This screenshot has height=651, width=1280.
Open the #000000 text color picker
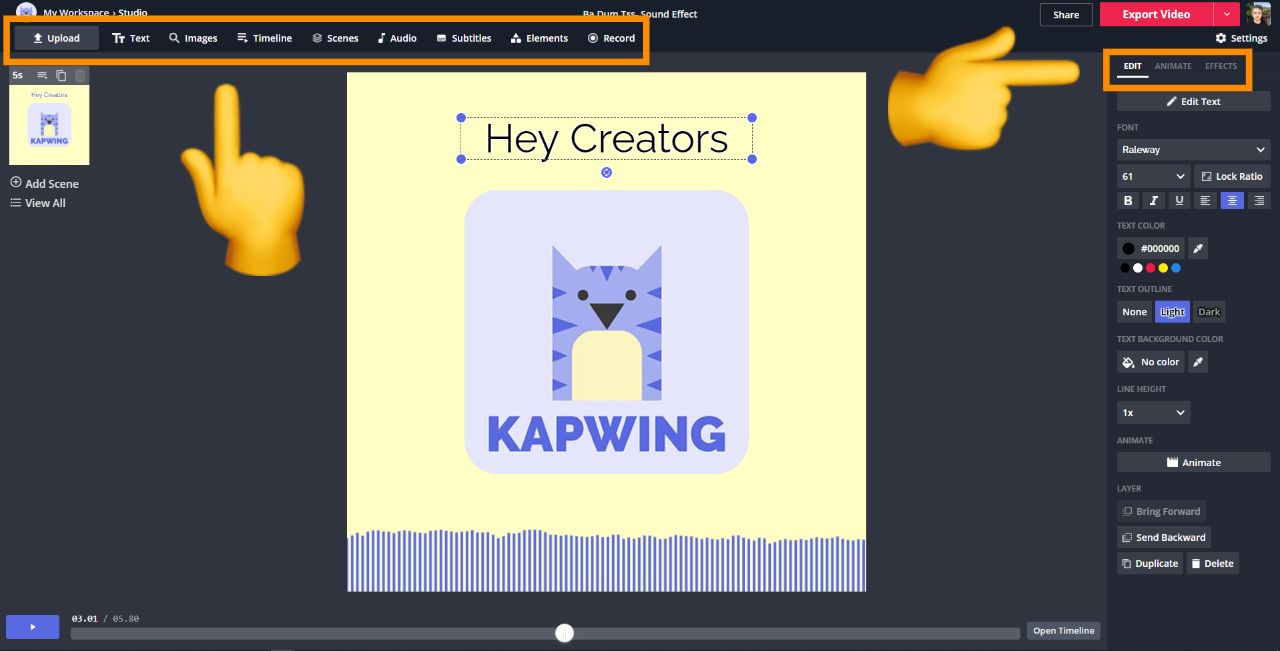[1150, 248]
